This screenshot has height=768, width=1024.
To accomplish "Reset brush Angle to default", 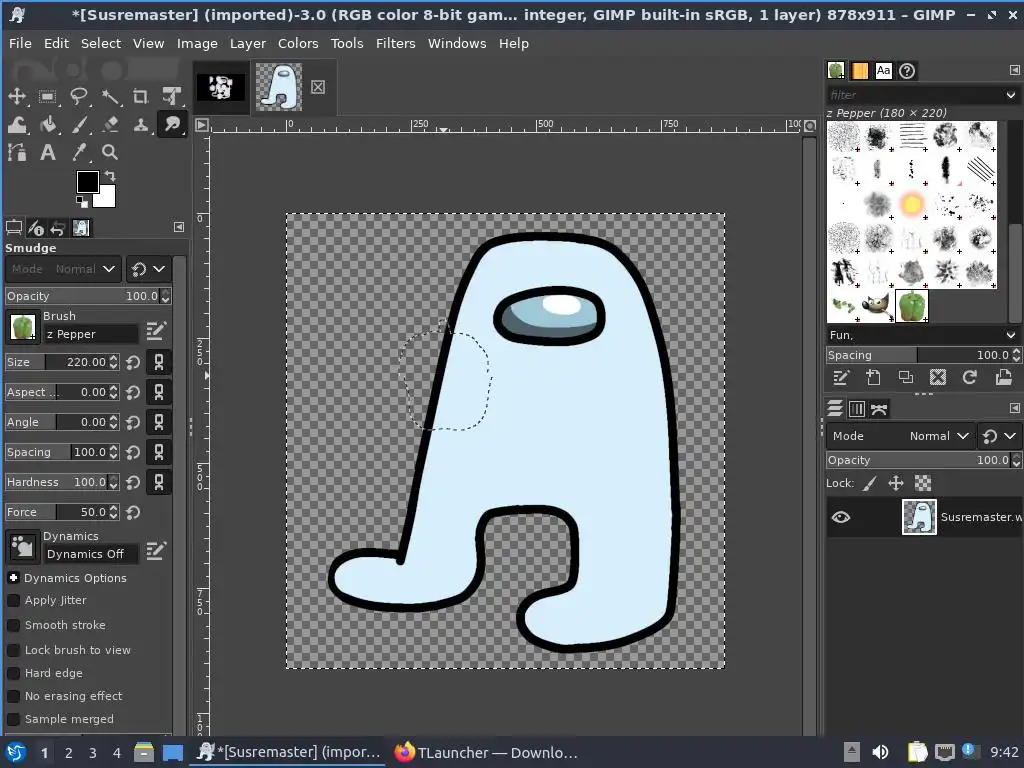I will click(133, 423).
